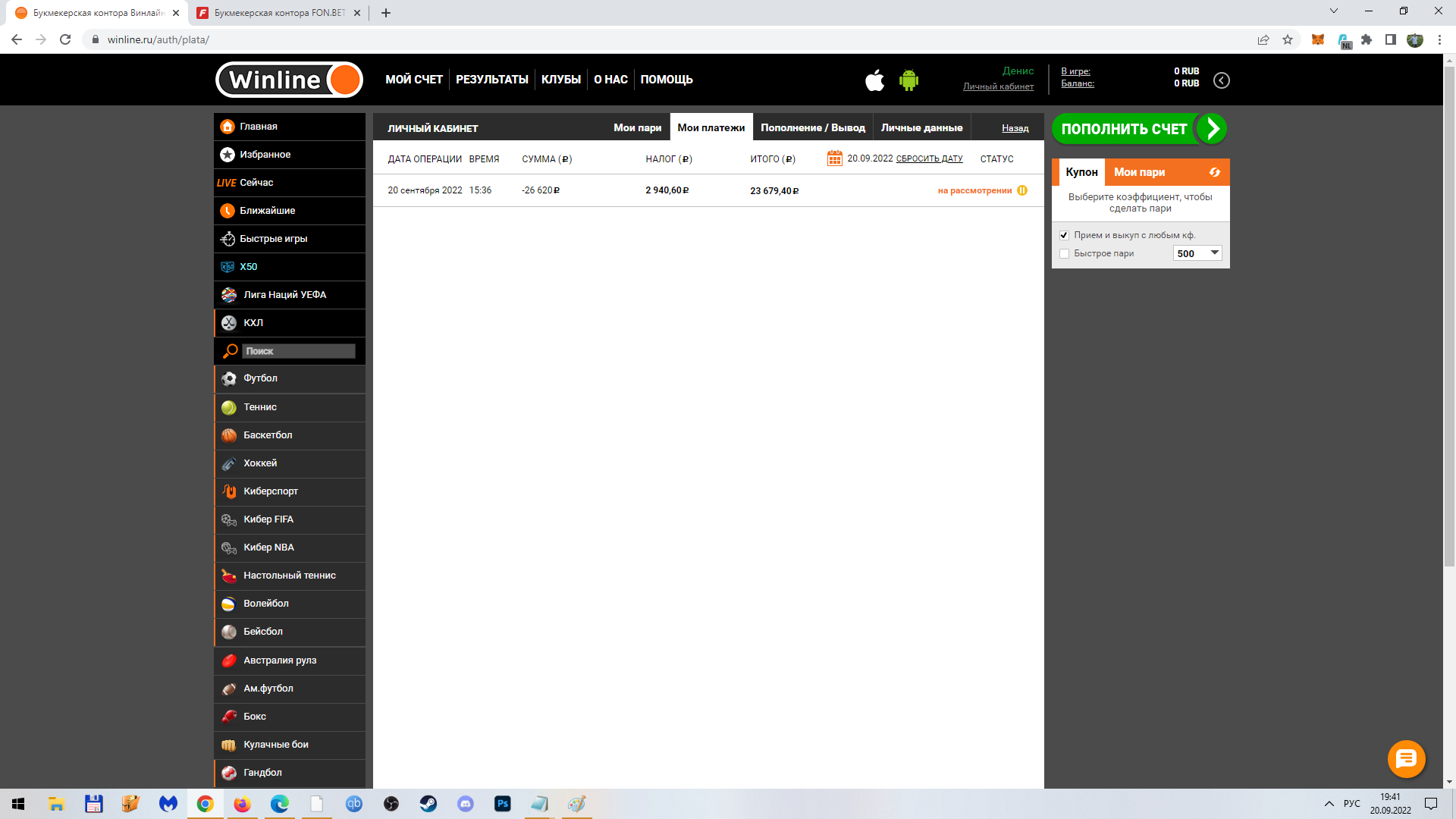Collapse the balance panel with the arrow

coord(1221,80)
